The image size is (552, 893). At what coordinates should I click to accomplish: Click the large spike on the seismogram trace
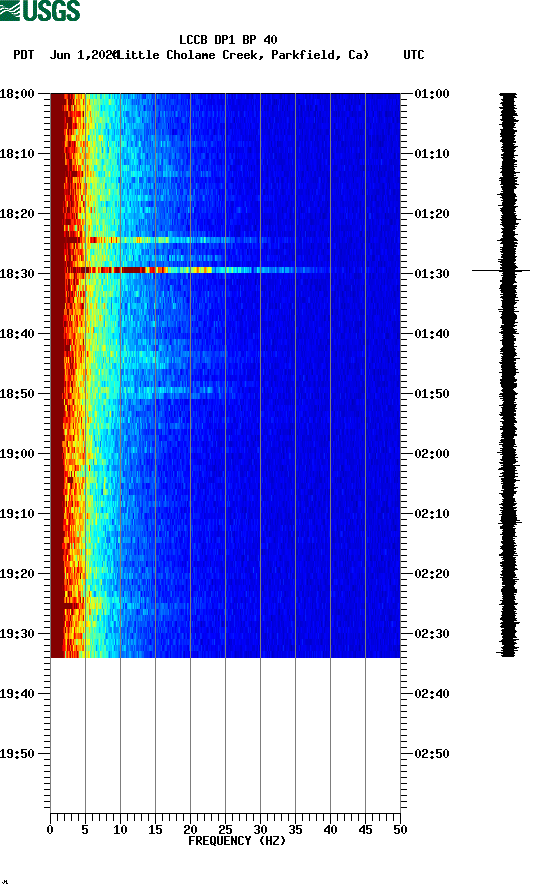coord(501,271)
